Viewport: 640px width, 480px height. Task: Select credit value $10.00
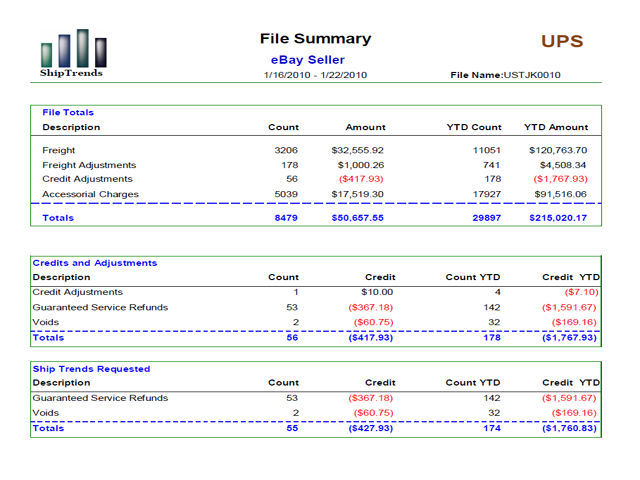tap(377, 292)
